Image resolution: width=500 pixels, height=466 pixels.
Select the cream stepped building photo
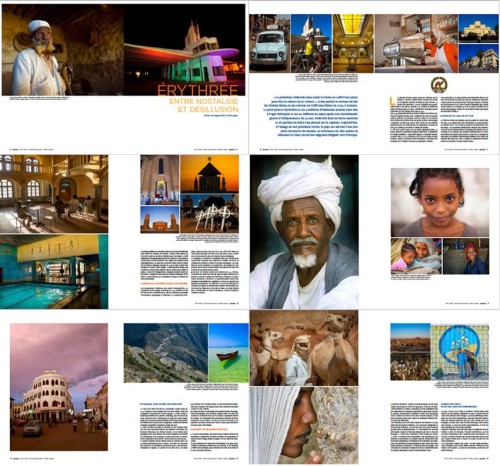479,28
